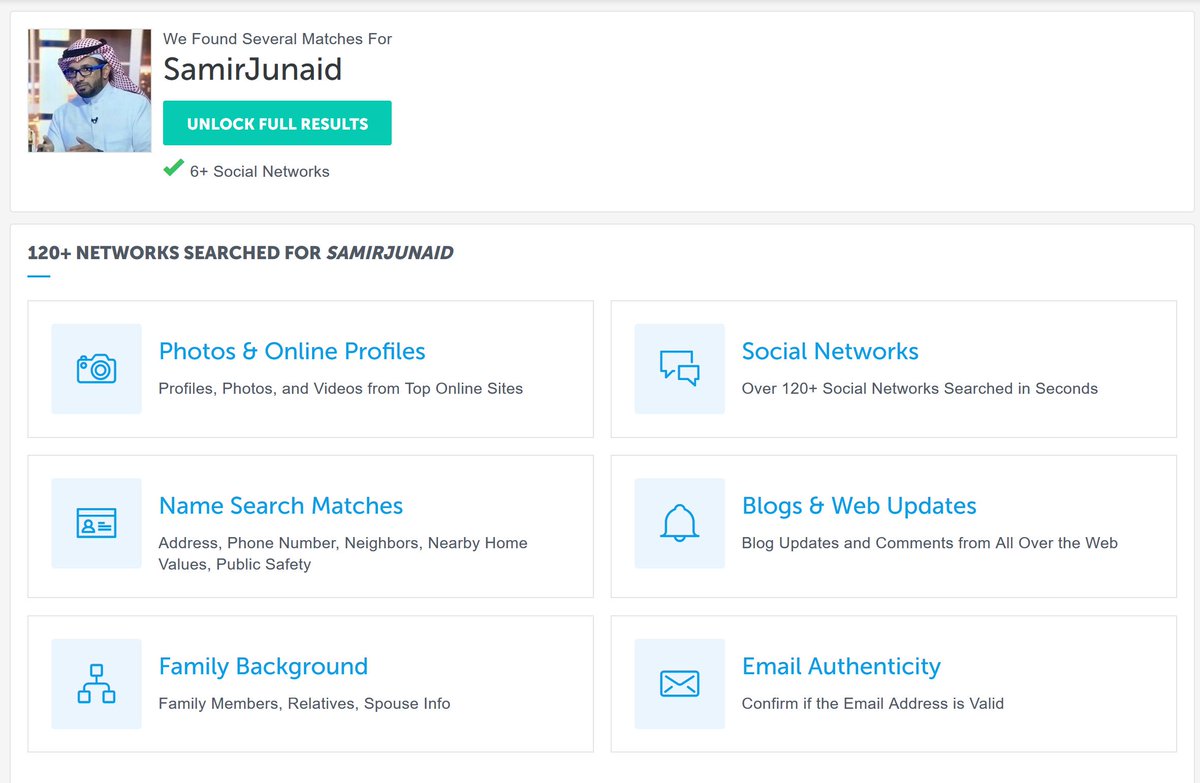Click the SamirJunaid name heading
Screen dimensions: 1200x783
(253, 70)
